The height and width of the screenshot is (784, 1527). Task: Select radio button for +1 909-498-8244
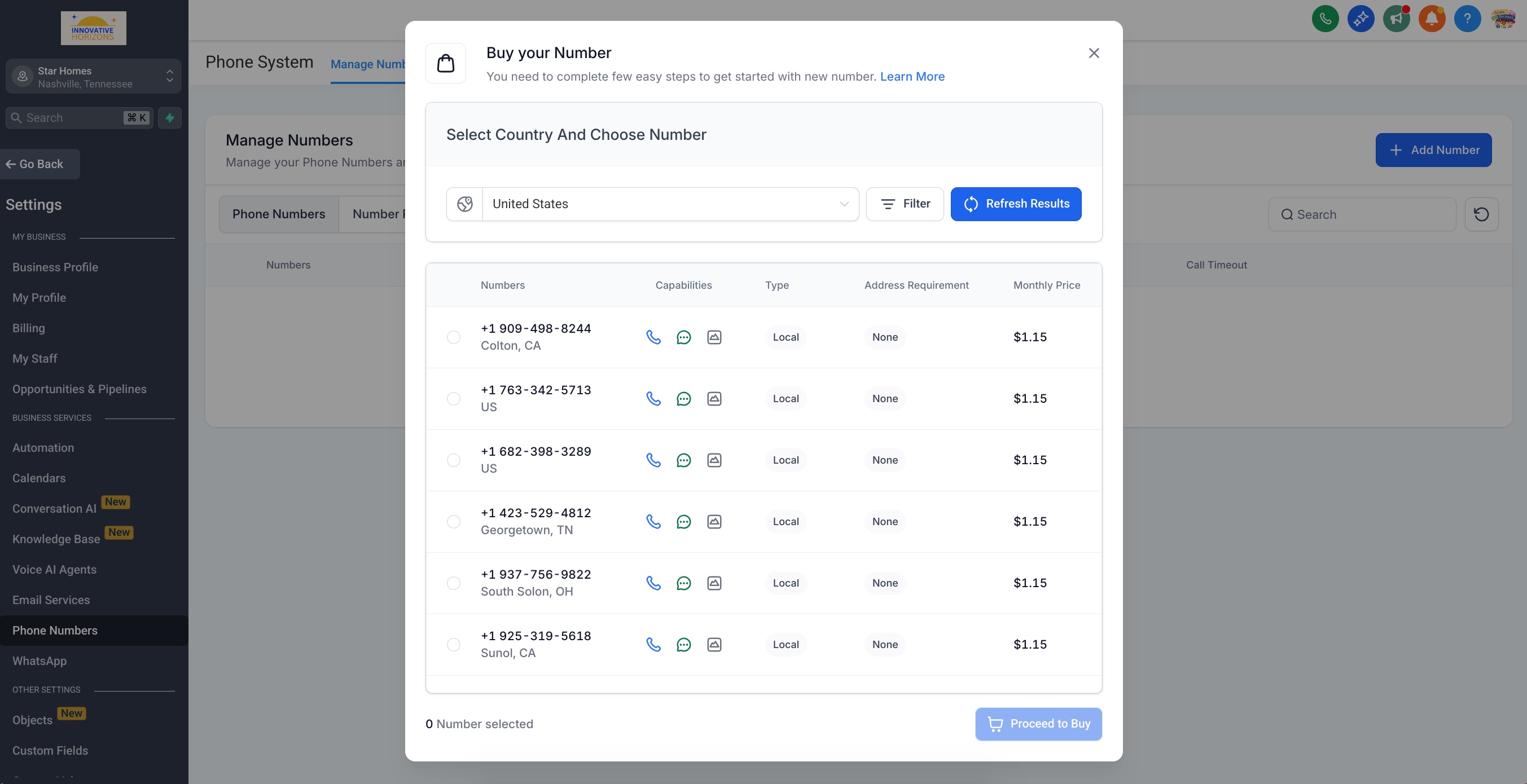tap(454, 337)
